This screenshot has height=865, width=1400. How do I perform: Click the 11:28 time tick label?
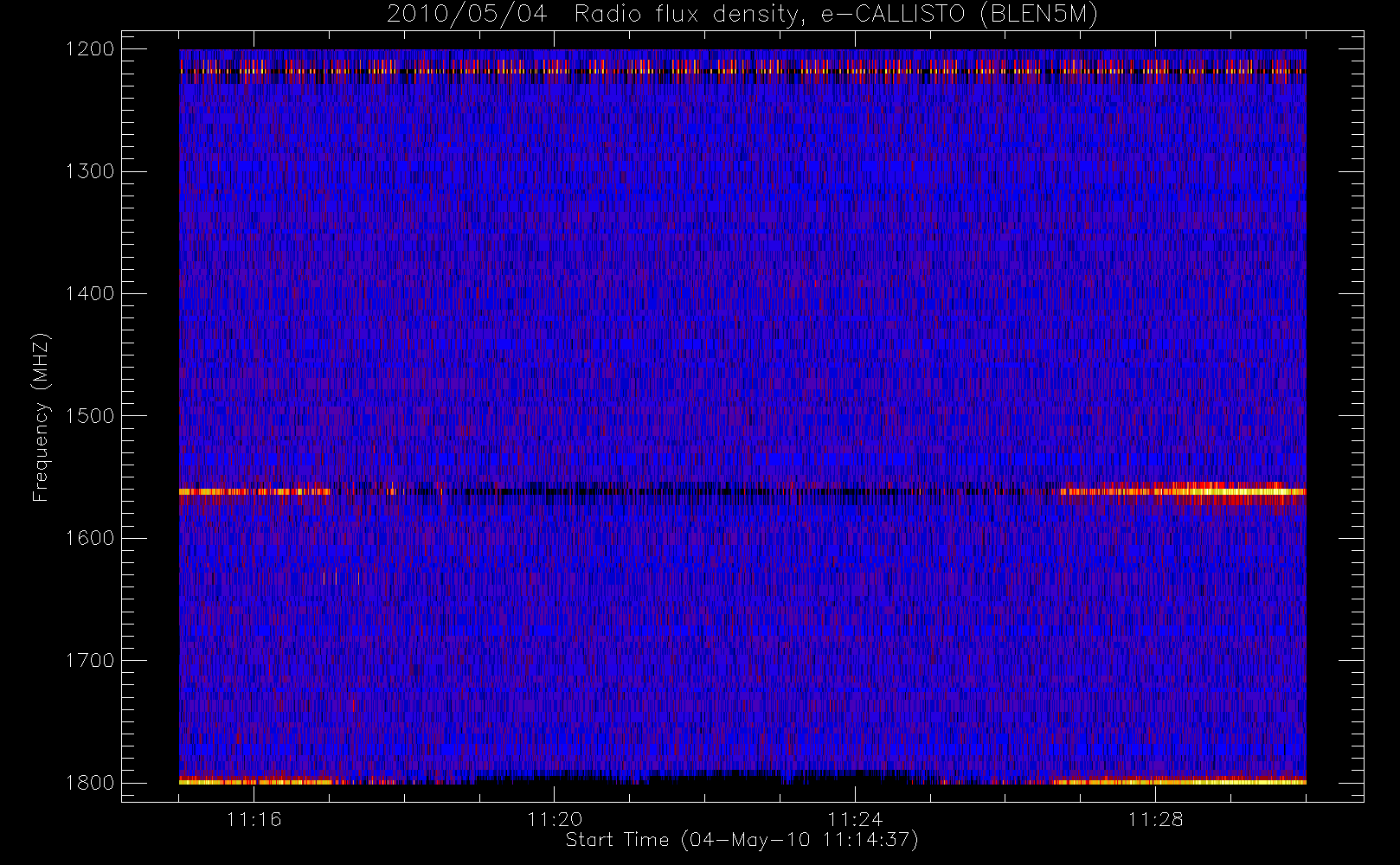click(1155, 819)
